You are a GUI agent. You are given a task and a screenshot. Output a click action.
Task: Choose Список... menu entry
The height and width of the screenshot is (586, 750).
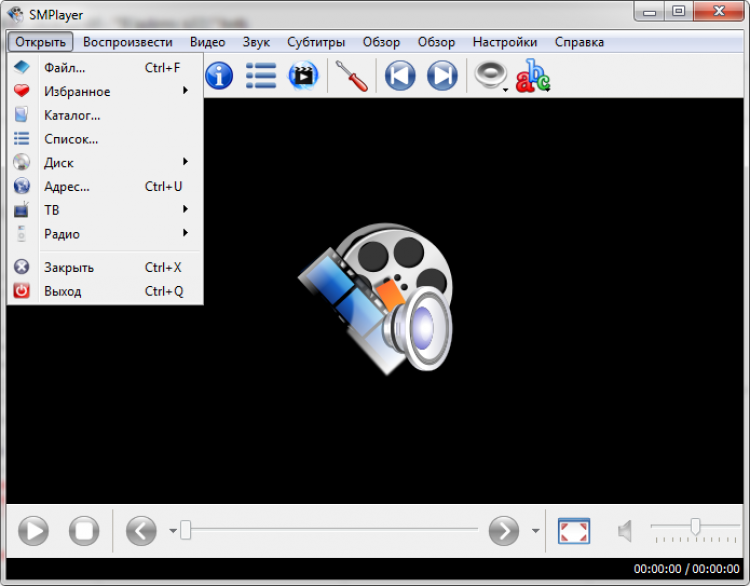click(106, 139)
